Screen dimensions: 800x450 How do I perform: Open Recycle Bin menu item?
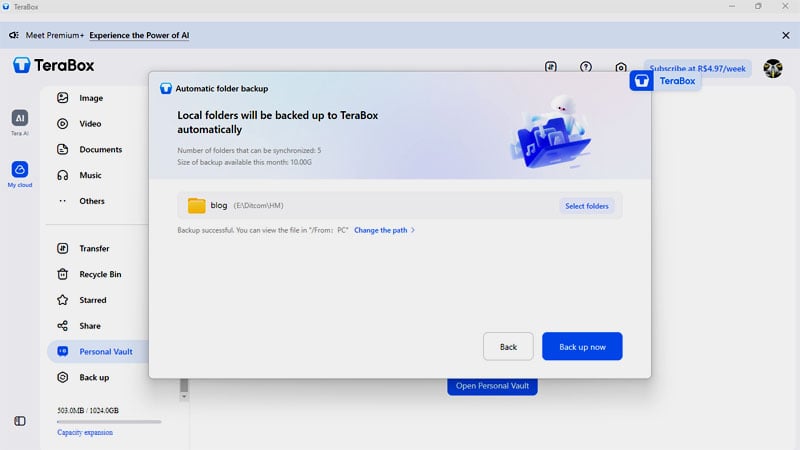[x=100, y=274]
